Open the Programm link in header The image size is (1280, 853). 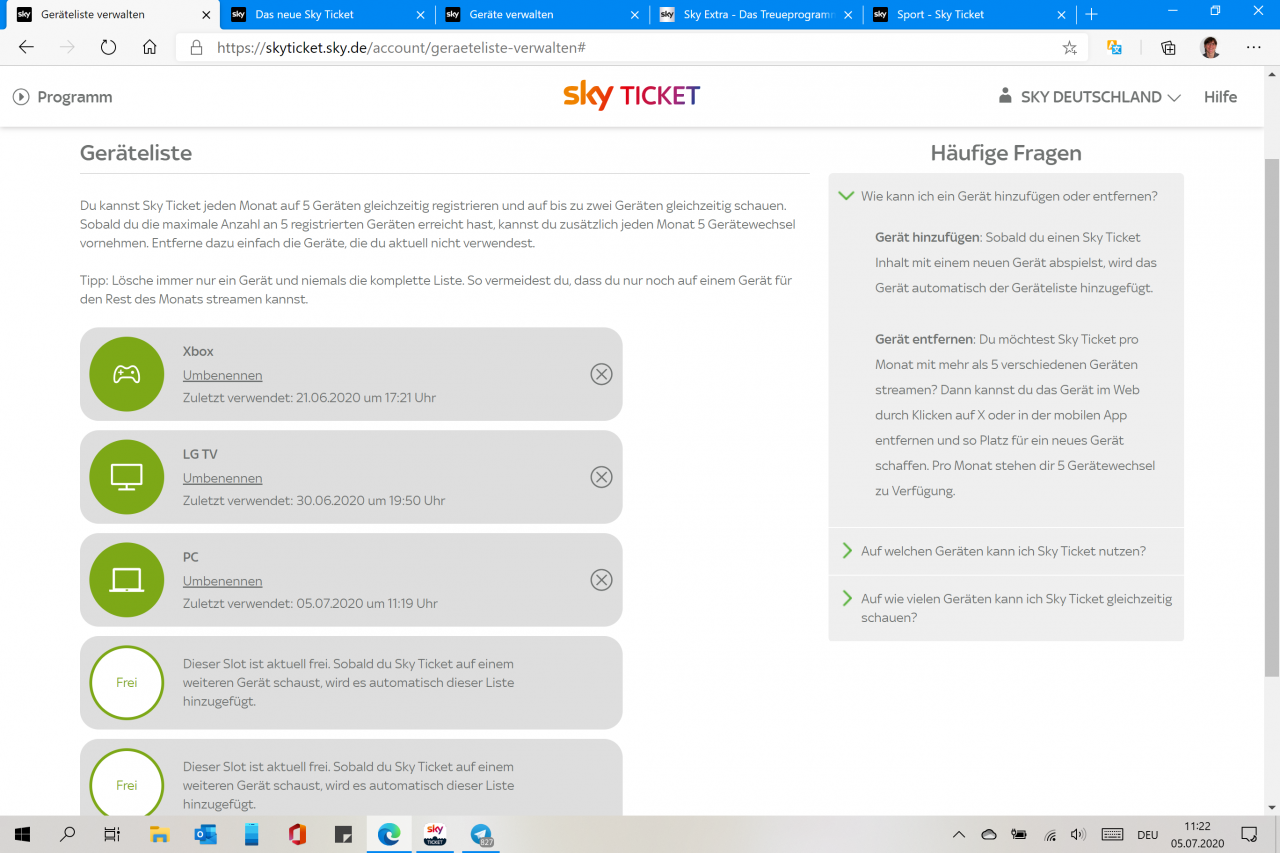click(x=62, y=97)
